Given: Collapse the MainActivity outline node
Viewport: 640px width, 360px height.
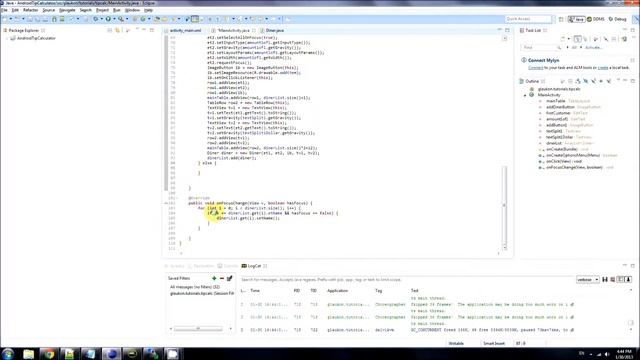Looking at the screenshot, I should [x=525, y=95].
